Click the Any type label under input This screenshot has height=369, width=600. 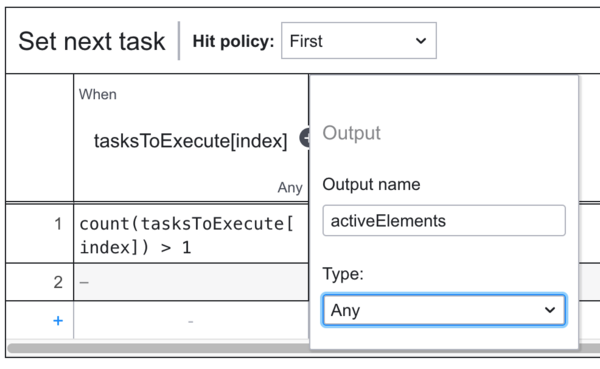[290, 188]
